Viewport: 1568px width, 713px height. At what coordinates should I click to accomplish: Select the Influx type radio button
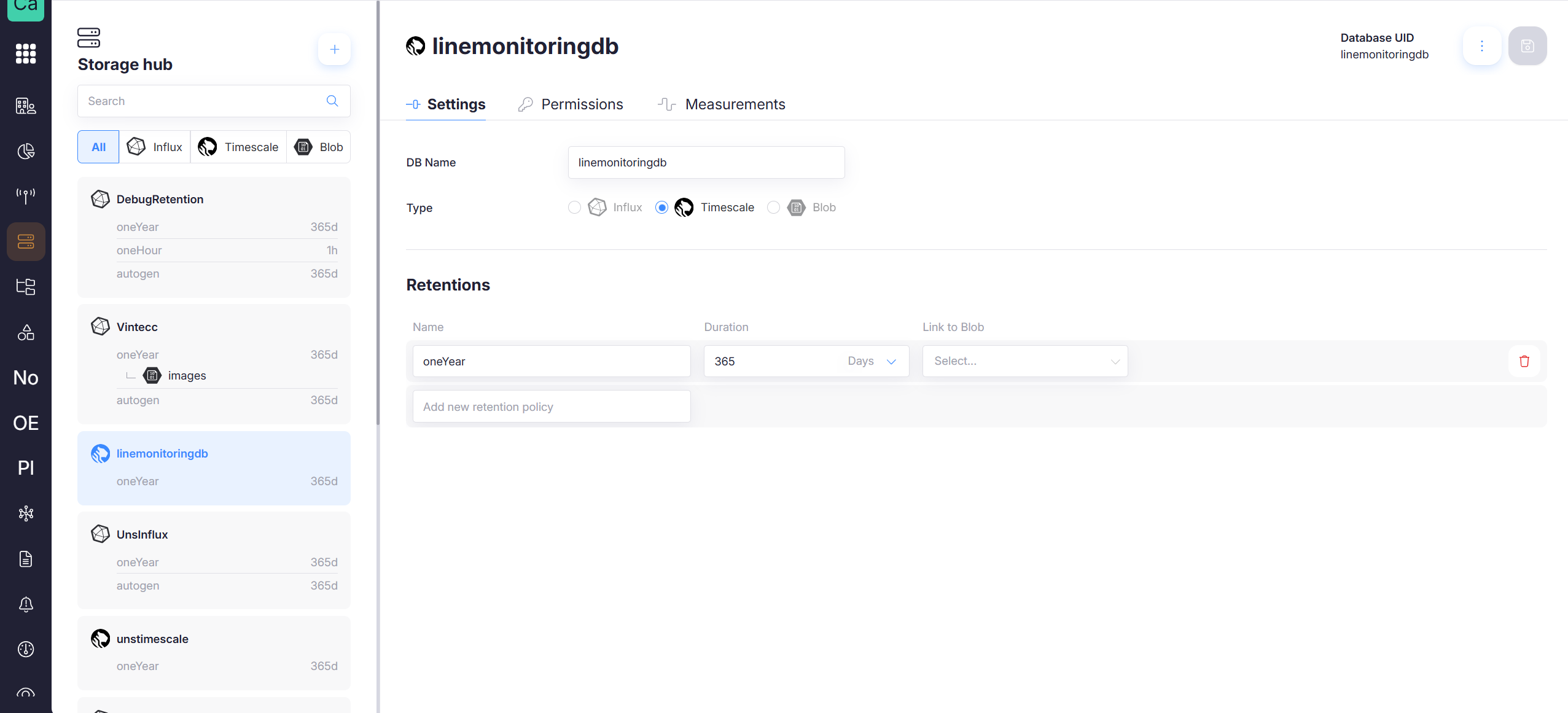click(x=575, y=208)
